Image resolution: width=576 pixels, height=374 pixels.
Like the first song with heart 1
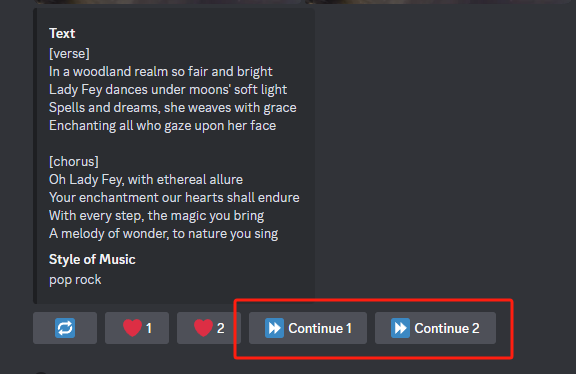coord(137,328)
